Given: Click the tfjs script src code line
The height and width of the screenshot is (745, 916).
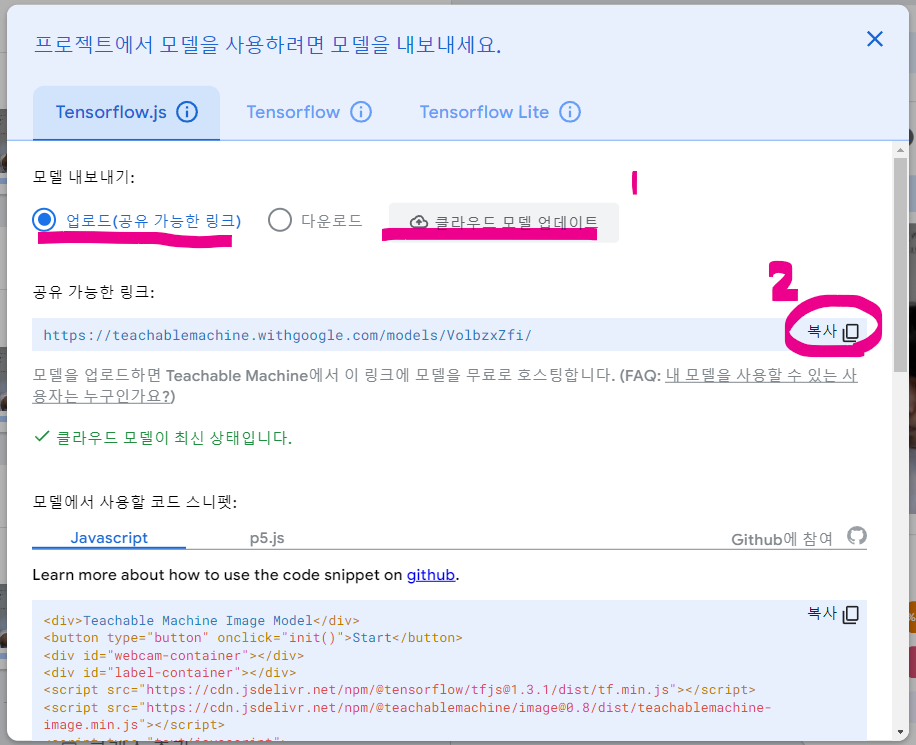Looking at the screenshot, I should click(x=400, y=690).
